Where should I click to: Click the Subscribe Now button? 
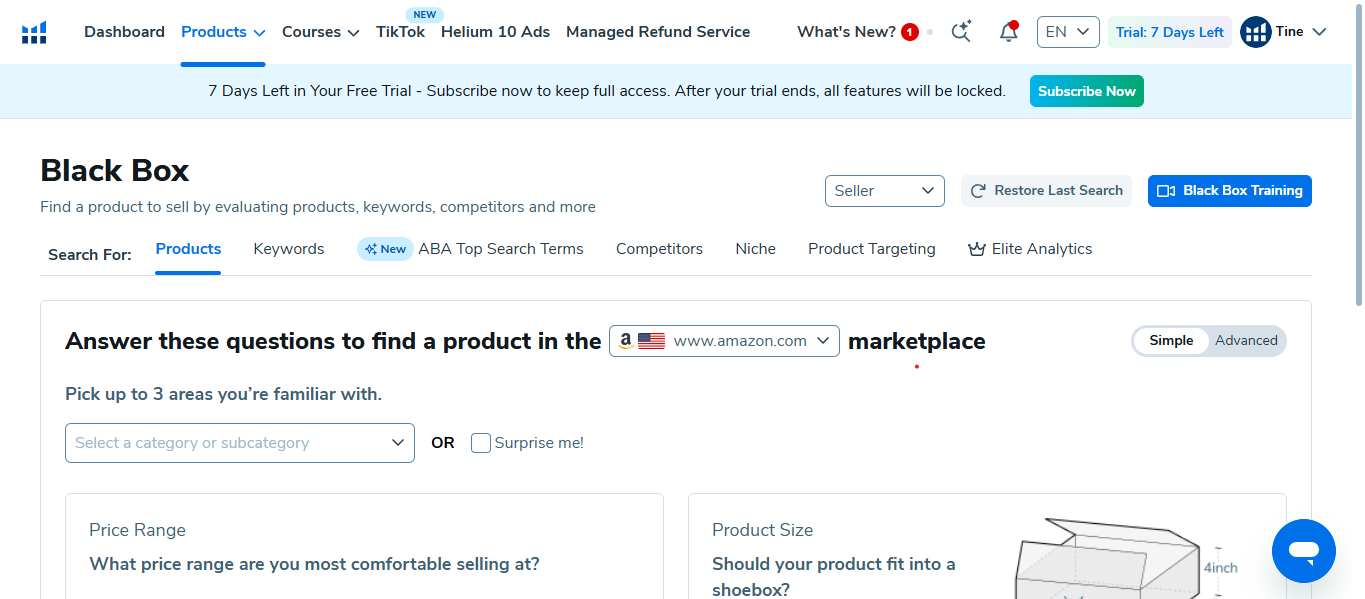coord(1087,91)
